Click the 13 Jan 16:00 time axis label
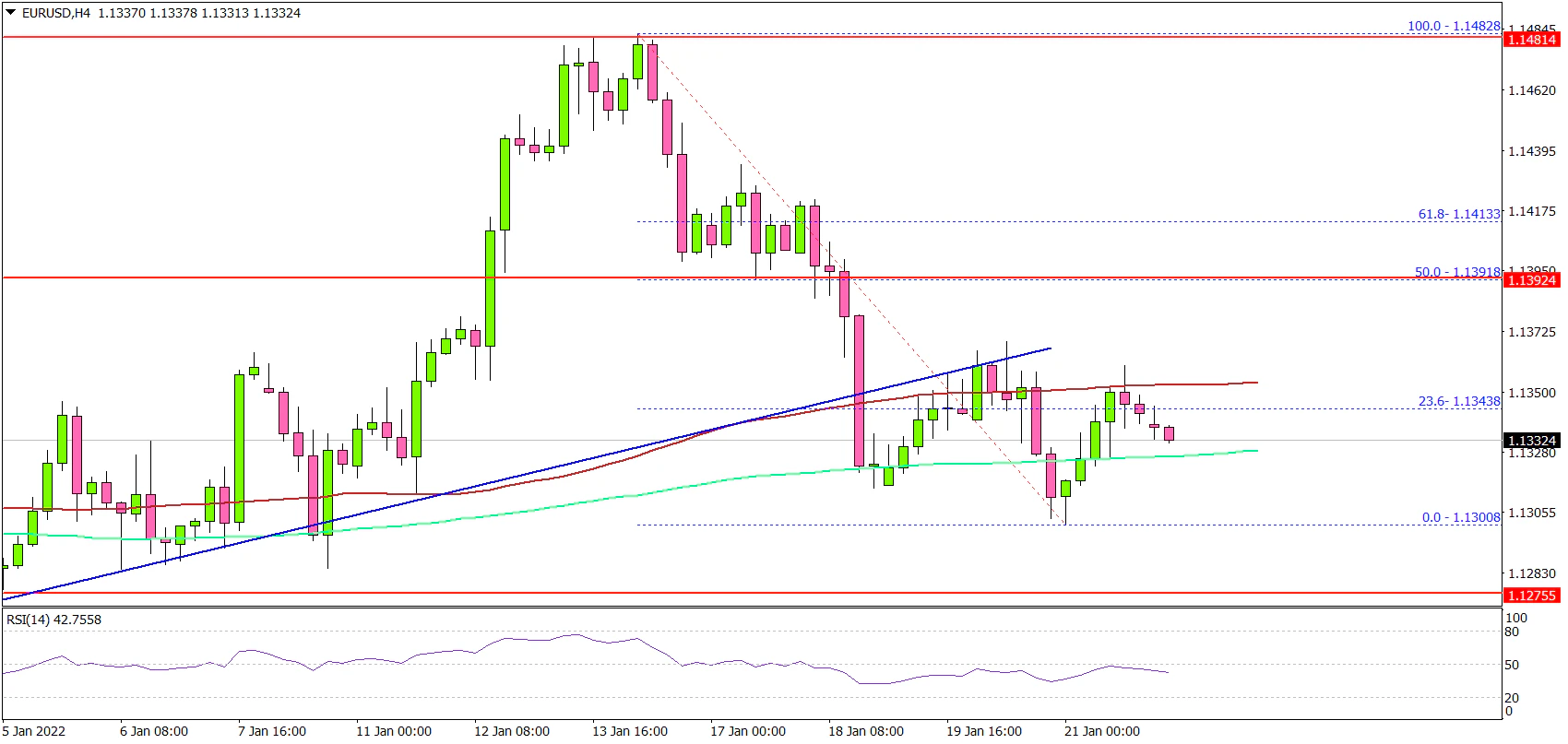Screen dimensions: 1568x744 (630, 731)
